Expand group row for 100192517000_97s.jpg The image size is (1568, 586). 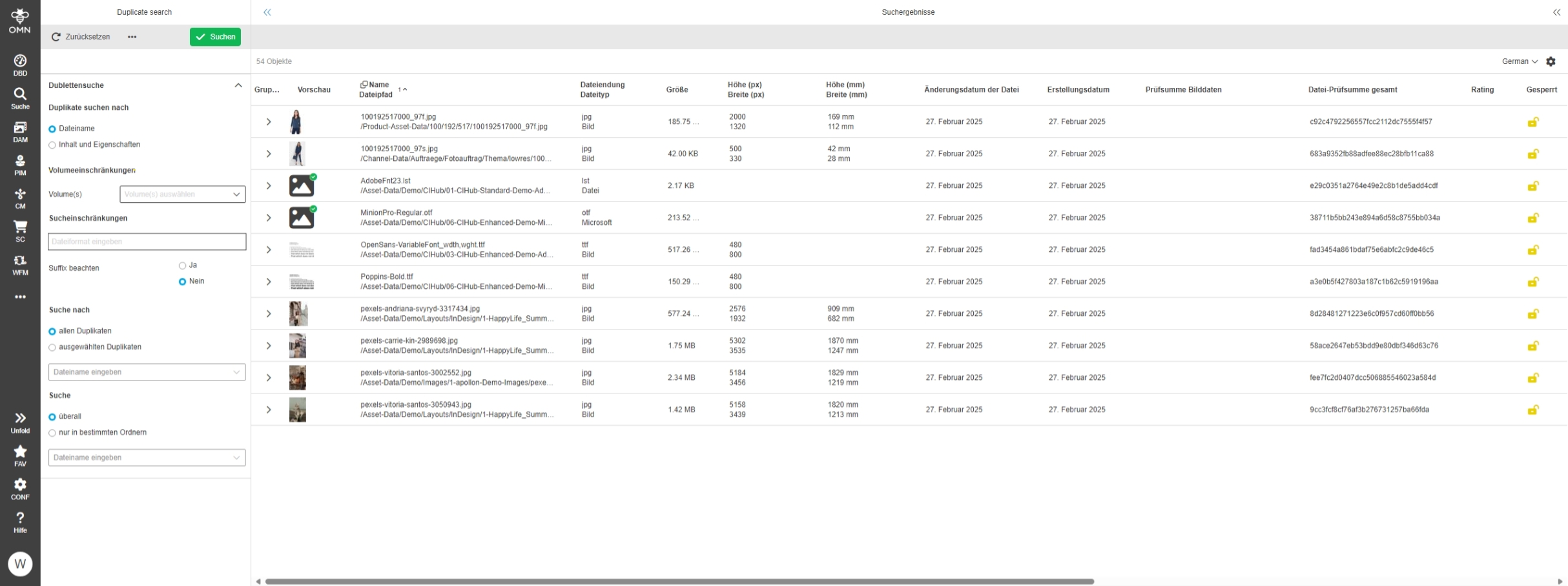coord(269,154)
